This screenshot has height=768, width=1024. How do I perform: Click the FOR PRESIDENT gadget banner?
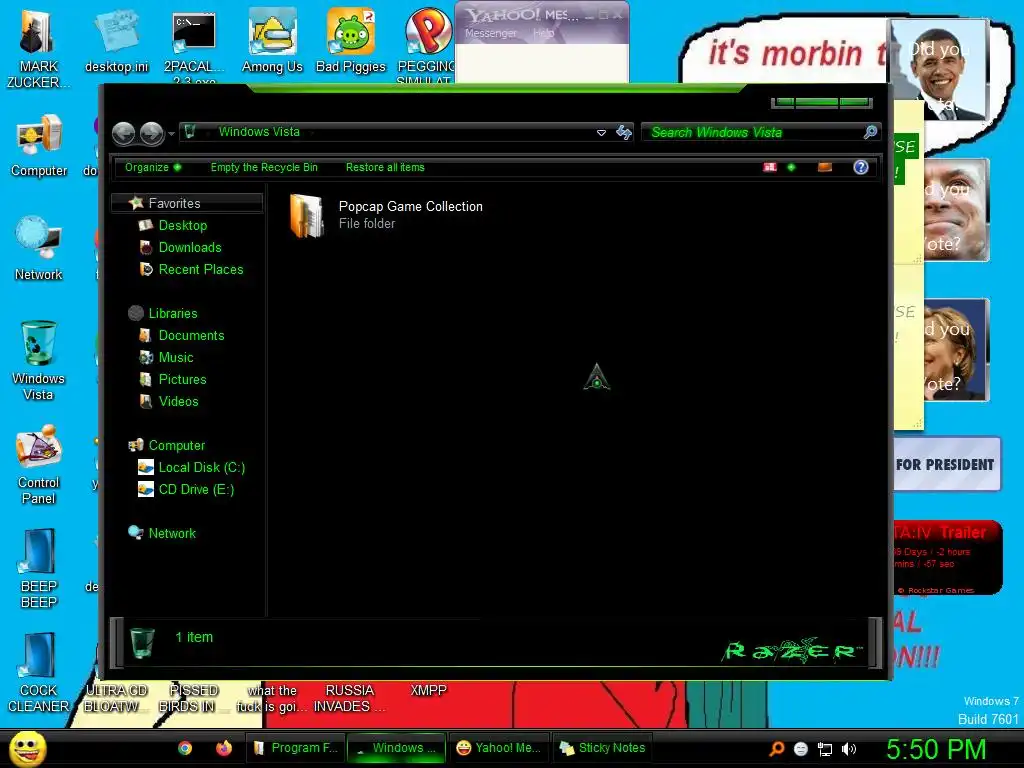[x=945, y=464]
